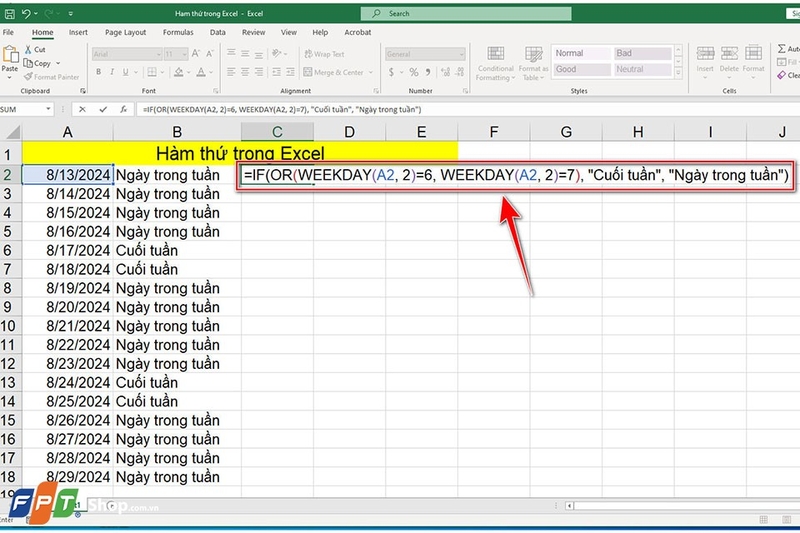Image resolution: width=800 pixels, height=533 pixels.
Task: Click the Increase Decimal icon
Action: 445,72
